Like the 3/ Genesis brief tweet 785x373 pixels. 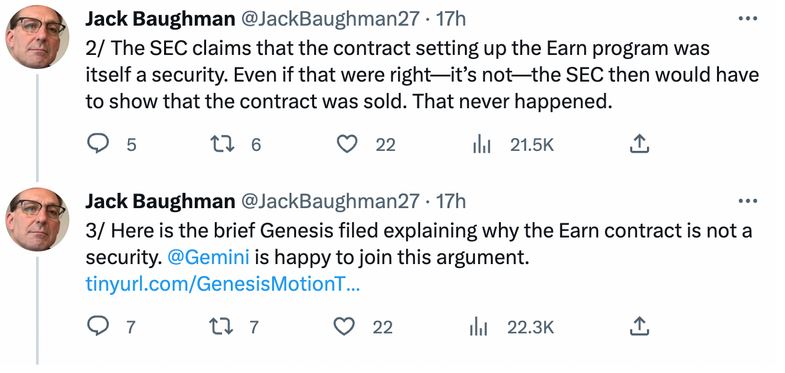tap(344, 327)
